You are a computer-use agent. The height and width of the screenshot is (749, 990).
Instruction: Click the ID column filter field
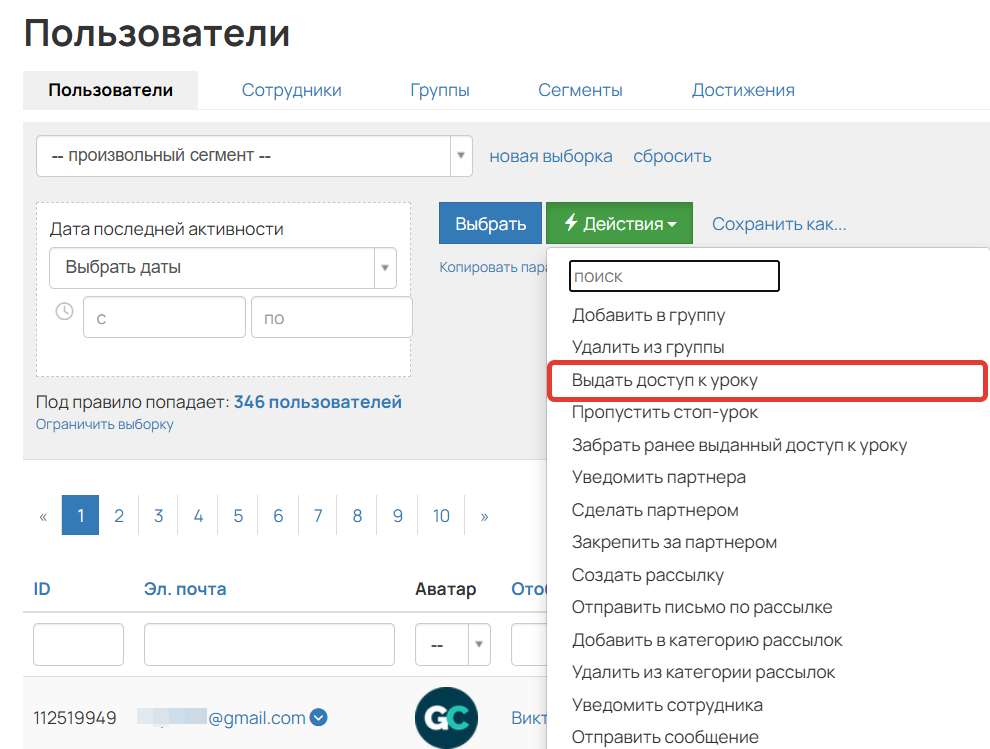(78, 645)
